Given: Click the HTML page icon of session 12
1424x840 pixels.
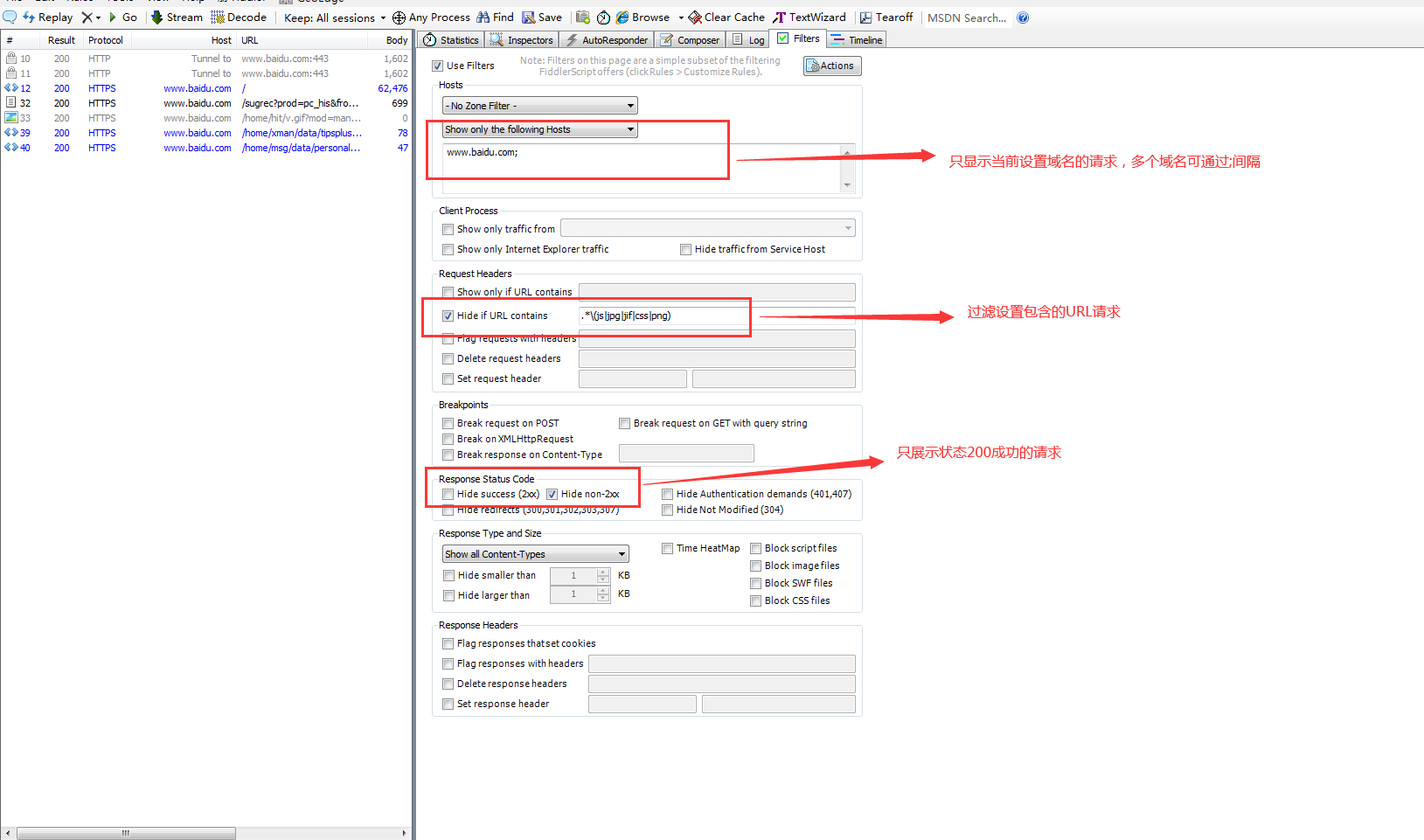Looking at the screenshot, I should 11,88.
